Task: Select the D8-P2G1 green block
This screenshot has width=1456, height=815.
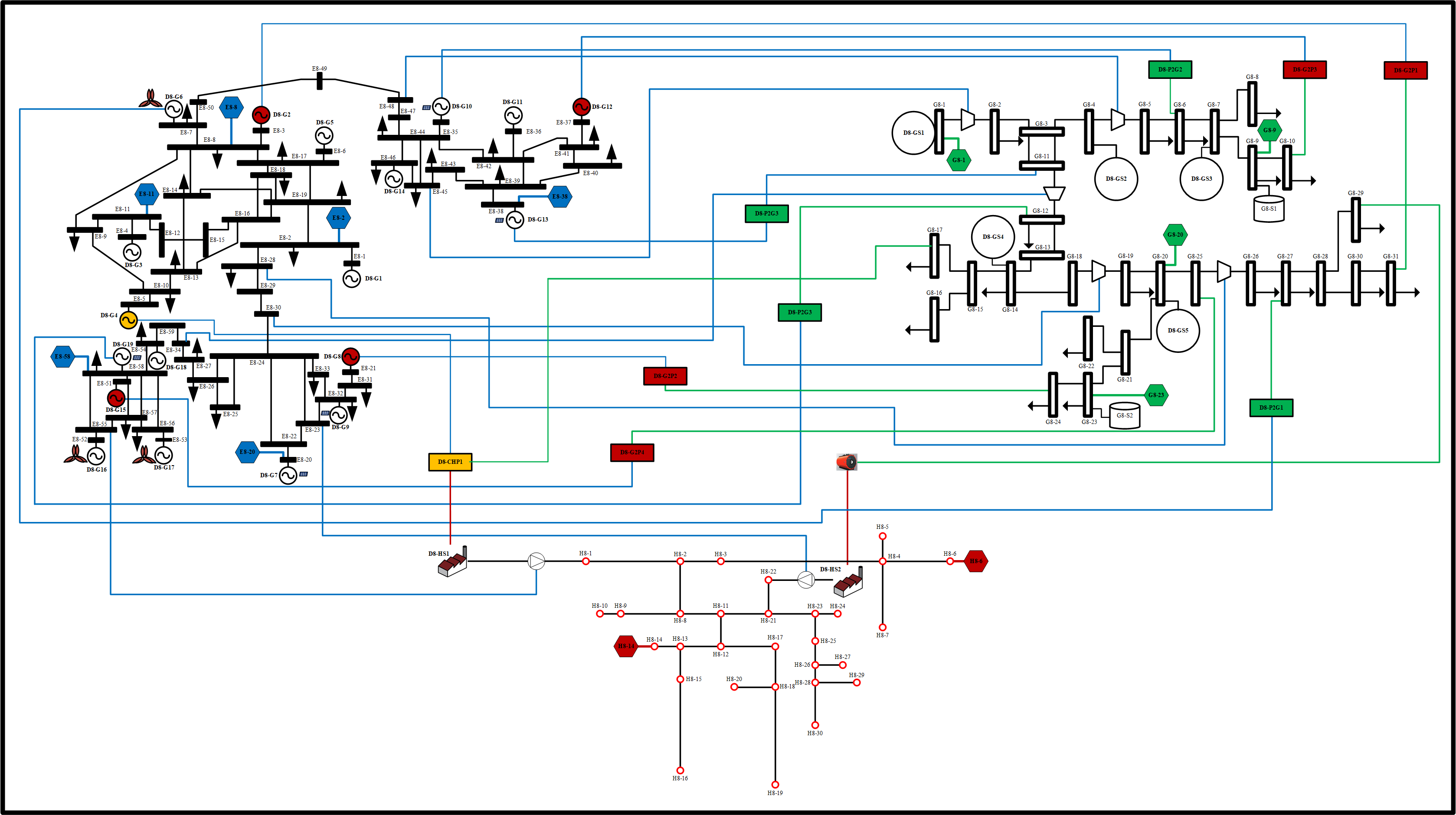Action: click(x=1271, y=407)
